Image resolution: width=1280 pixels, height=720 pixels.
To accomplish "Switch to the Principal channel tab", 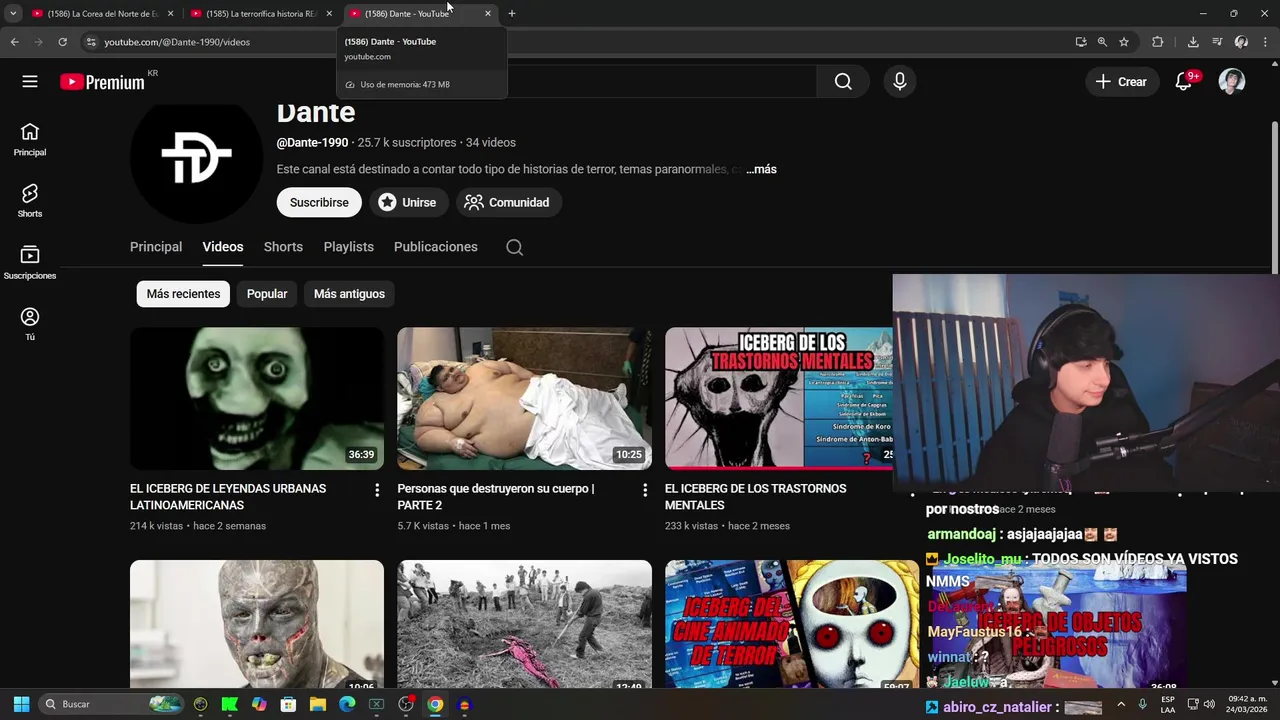I will (156, 247).
